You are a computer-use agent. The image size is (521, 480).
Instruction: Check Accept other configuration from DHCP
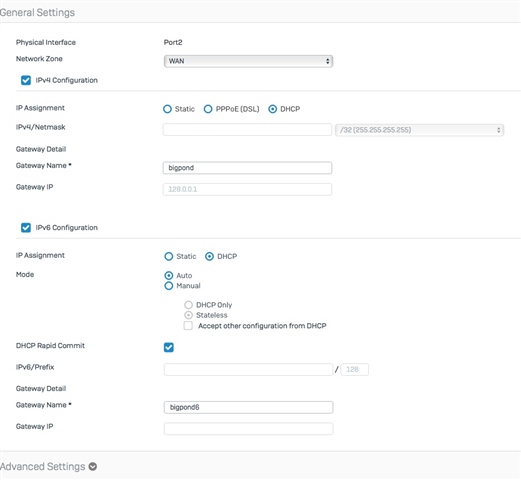pyautogui.click(x=188, y=326)
